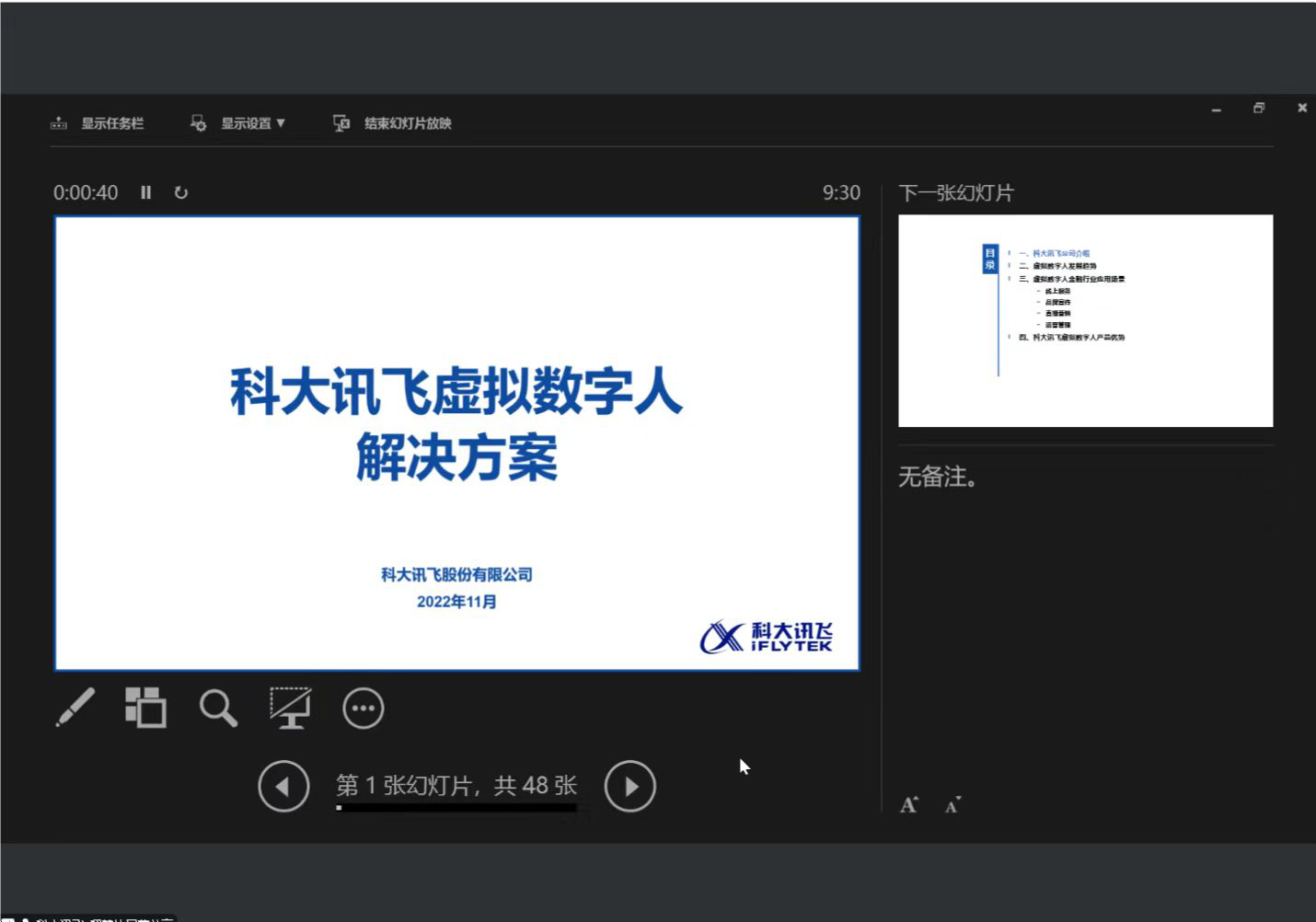
Task: Click the 下一张幻灯片 label
Action: [956, 193]
